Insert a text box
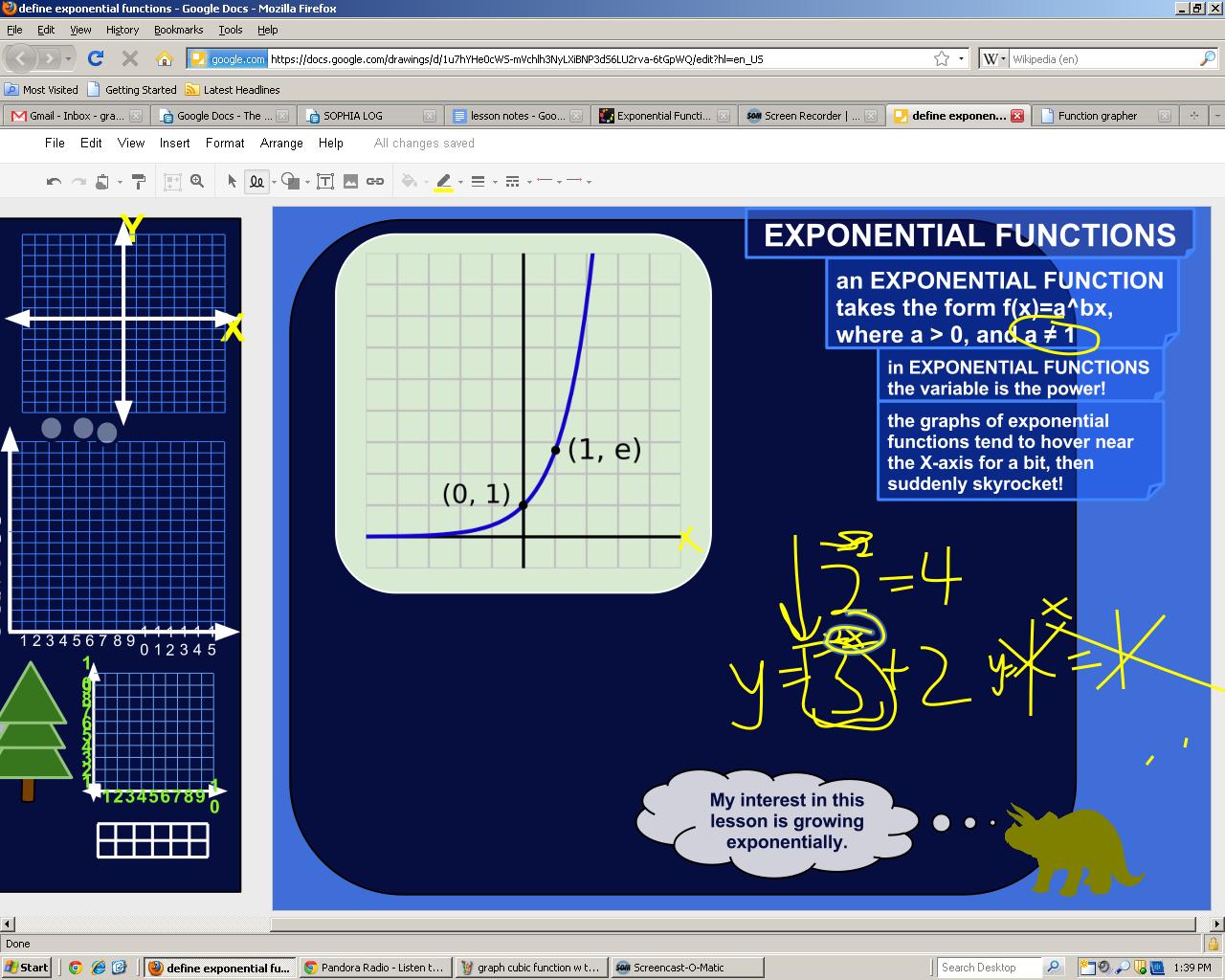The image size is (1225, 980). (325, 181)
